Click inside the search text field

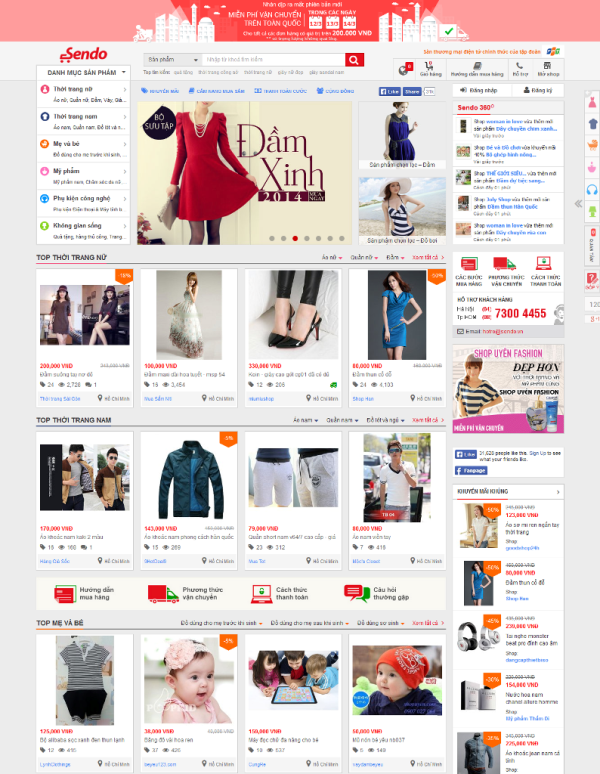[x=272, y=60]
